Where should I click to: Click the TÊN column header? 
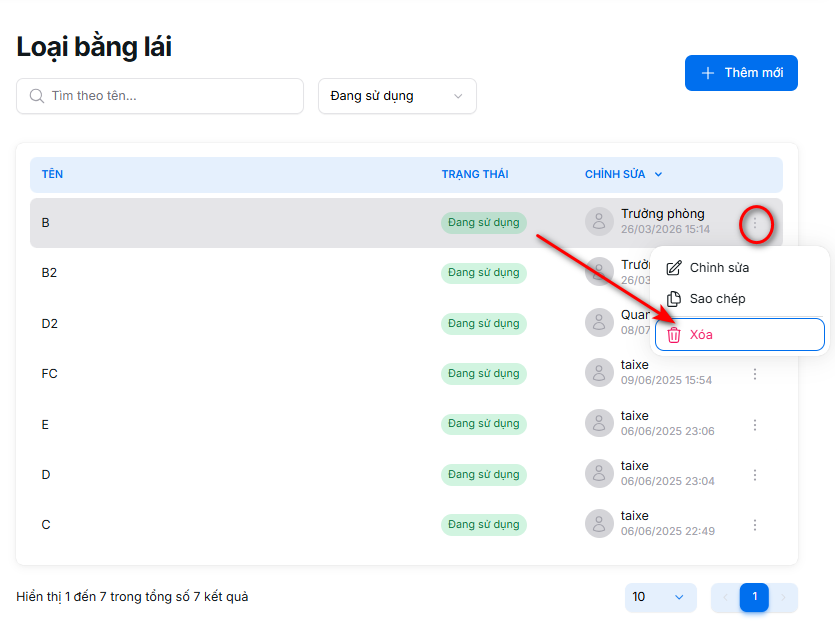(52, 175)
